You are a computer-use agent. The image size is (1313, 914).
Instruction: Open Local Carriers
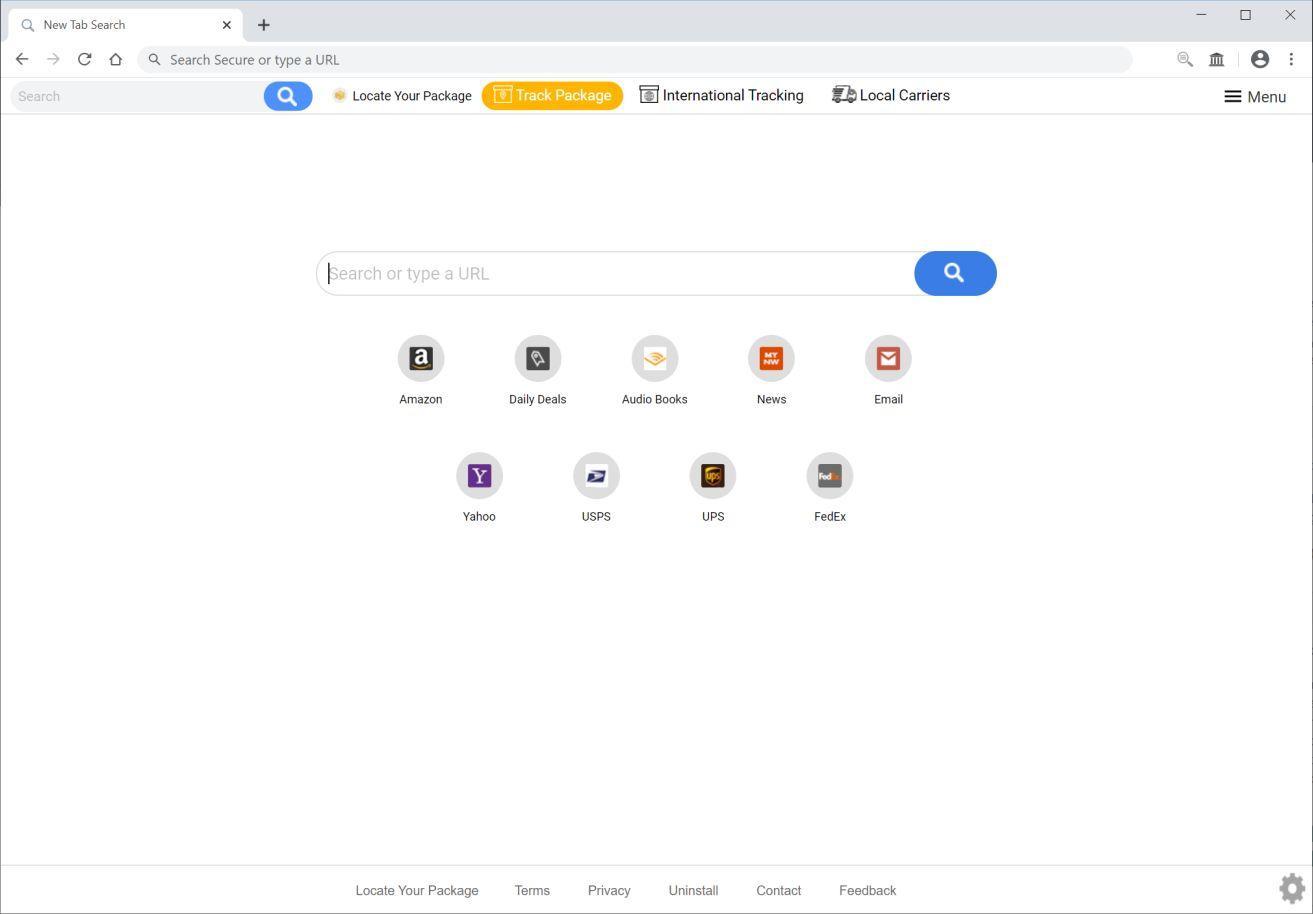point(891,95)
